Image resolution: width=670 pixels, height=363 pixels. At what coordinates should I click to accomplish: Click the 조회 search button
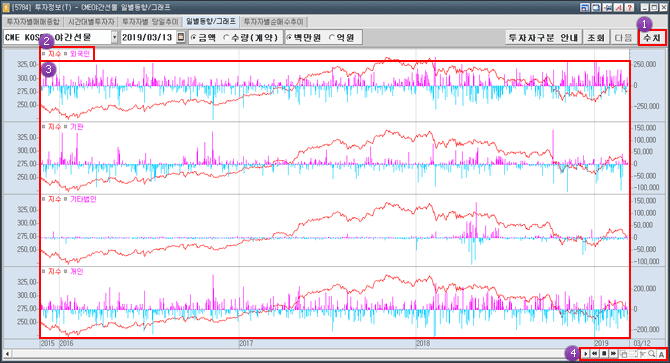tap(596, 38)
